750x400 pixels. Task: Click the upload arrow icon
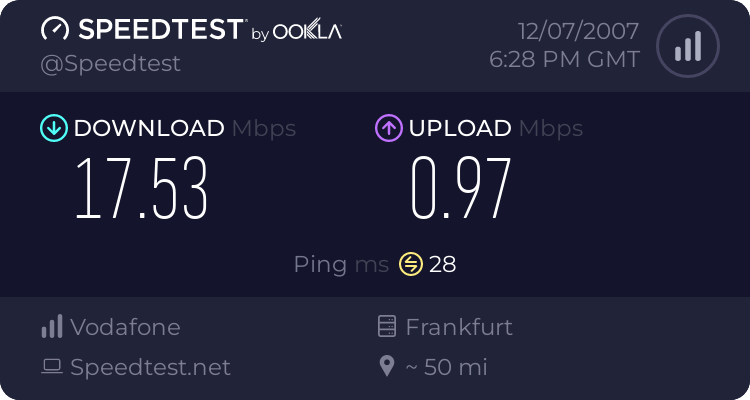click(388, 128)
